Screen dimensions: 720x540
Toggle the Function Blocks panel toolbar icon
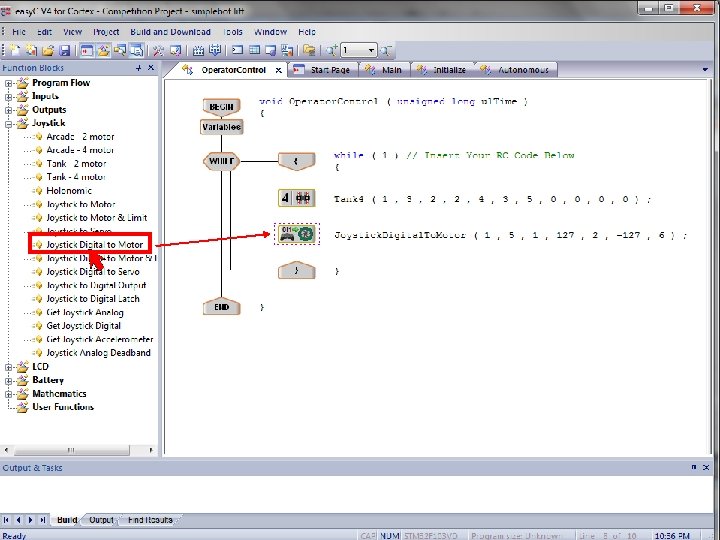click(103, 50)
